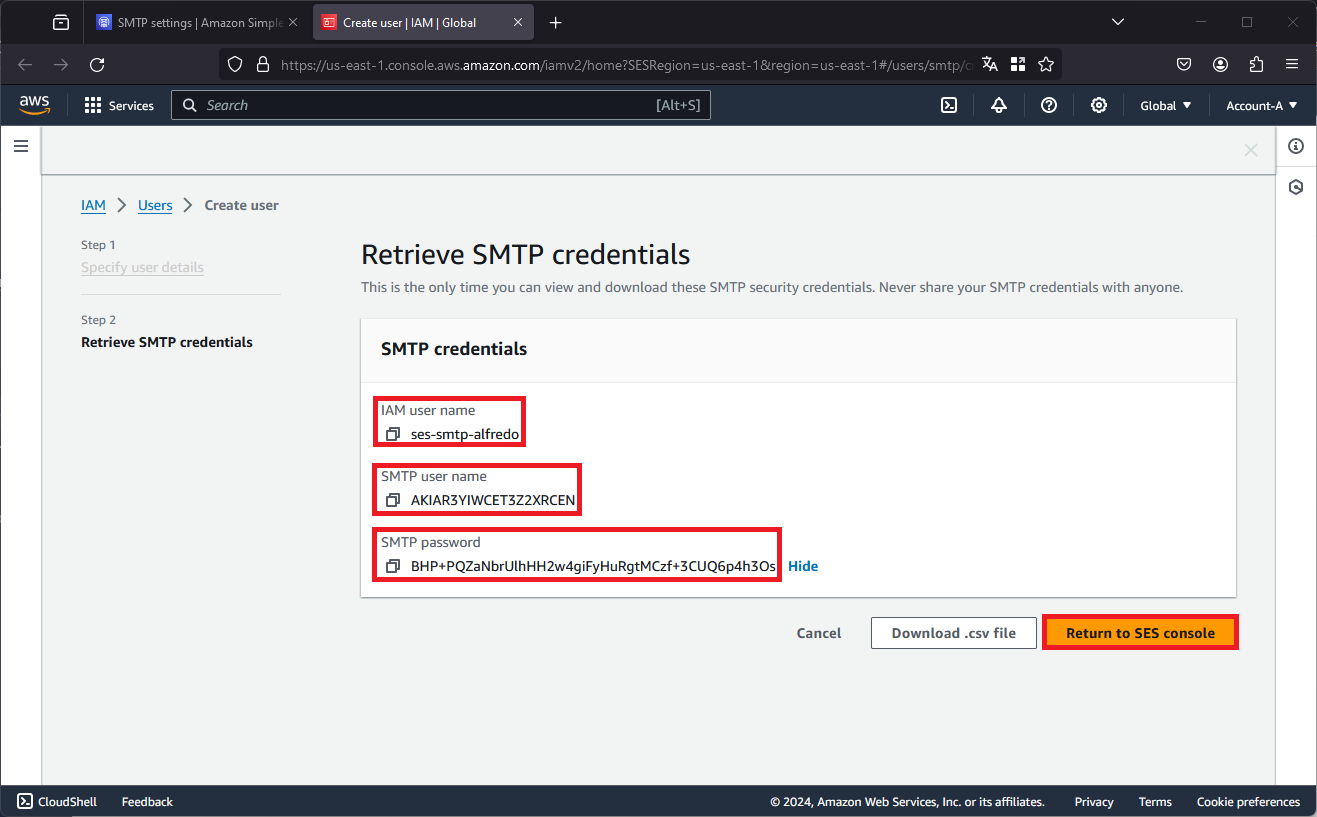
Task: Open the AWS side navigation hamburger menu
Action: coord(20,146)
